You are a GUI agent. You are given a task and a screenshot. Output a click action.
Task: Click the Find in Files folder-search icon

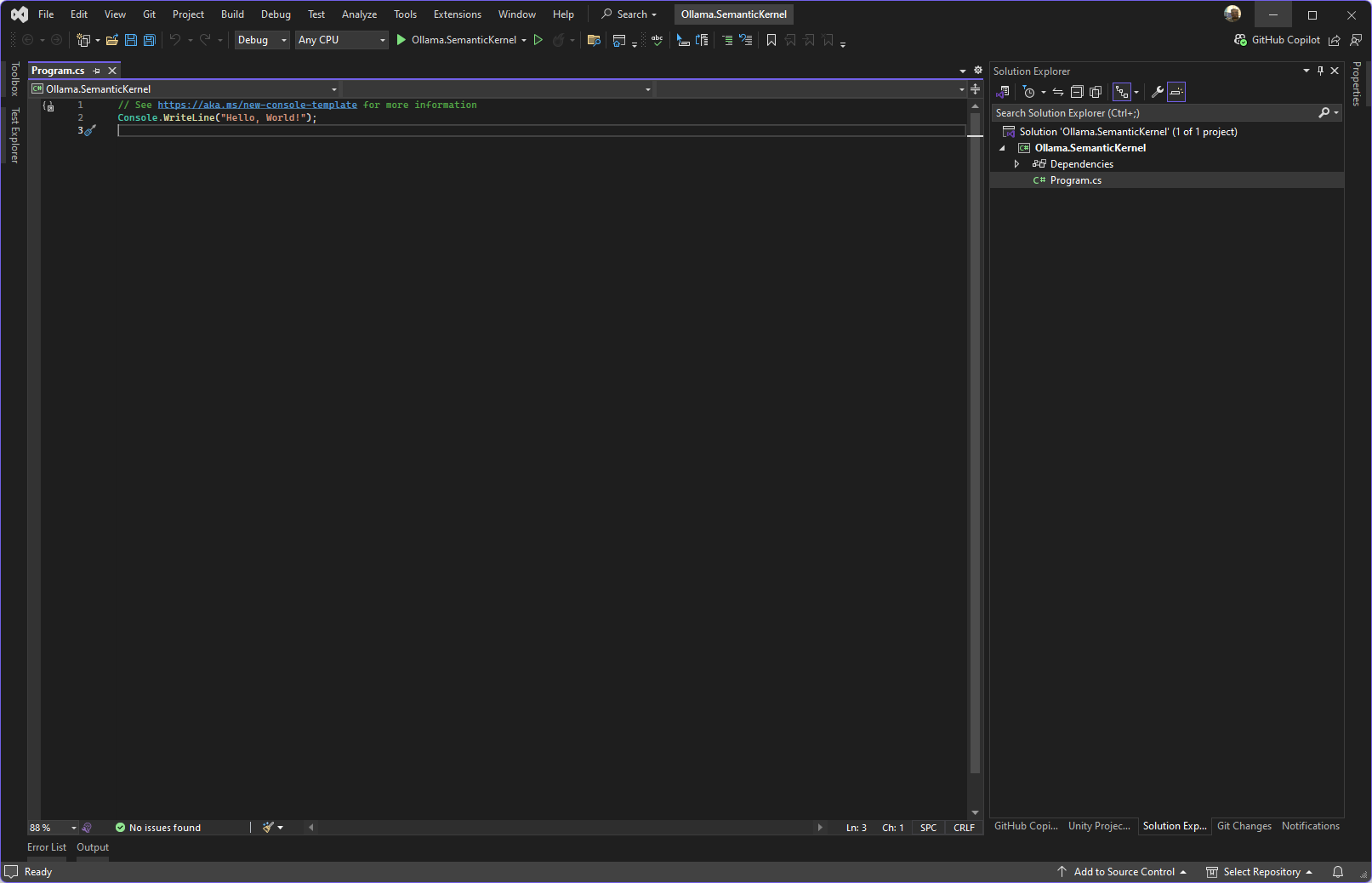click(x=594, y=40)
